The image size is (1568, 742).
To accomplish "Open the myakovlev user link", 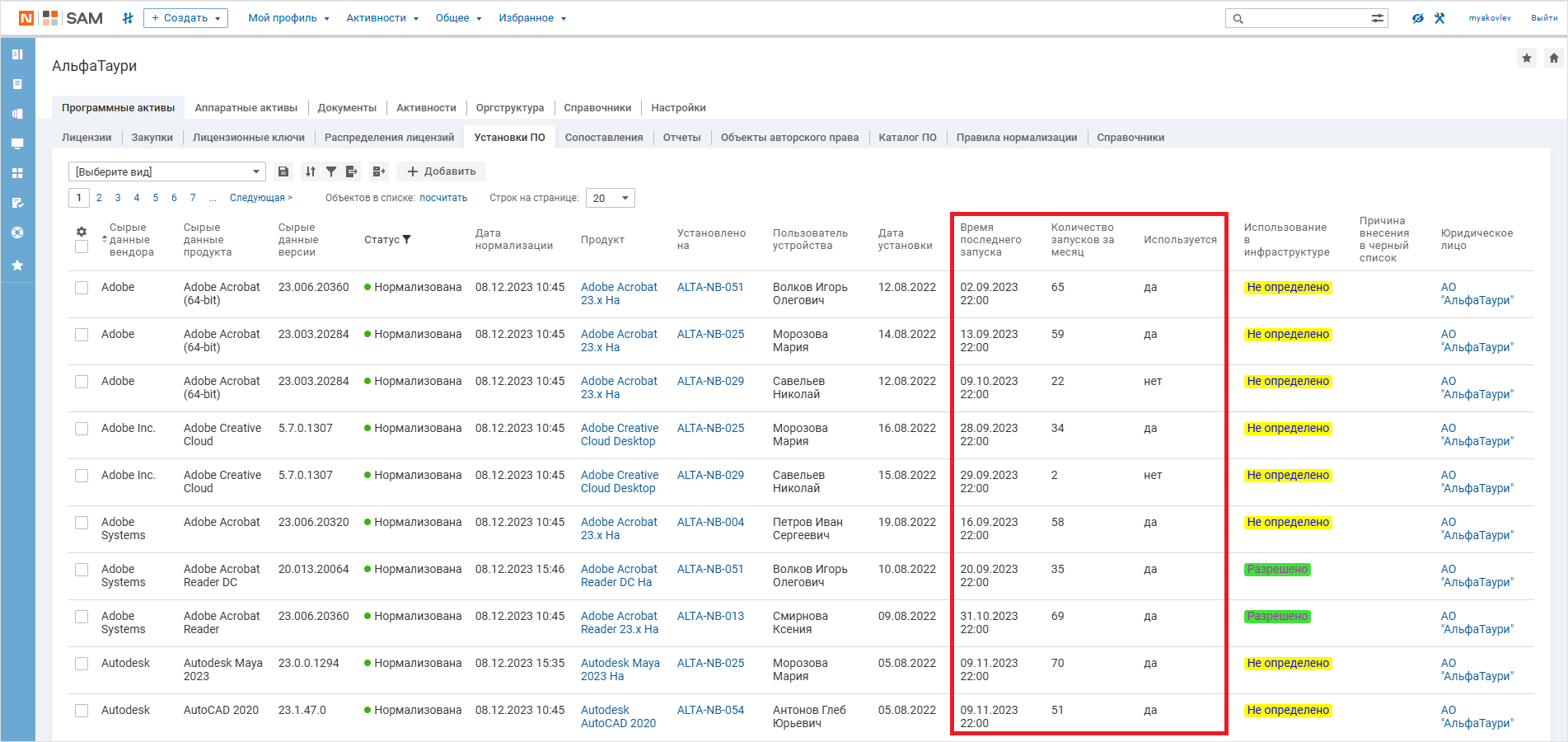I will (1490, 18).
